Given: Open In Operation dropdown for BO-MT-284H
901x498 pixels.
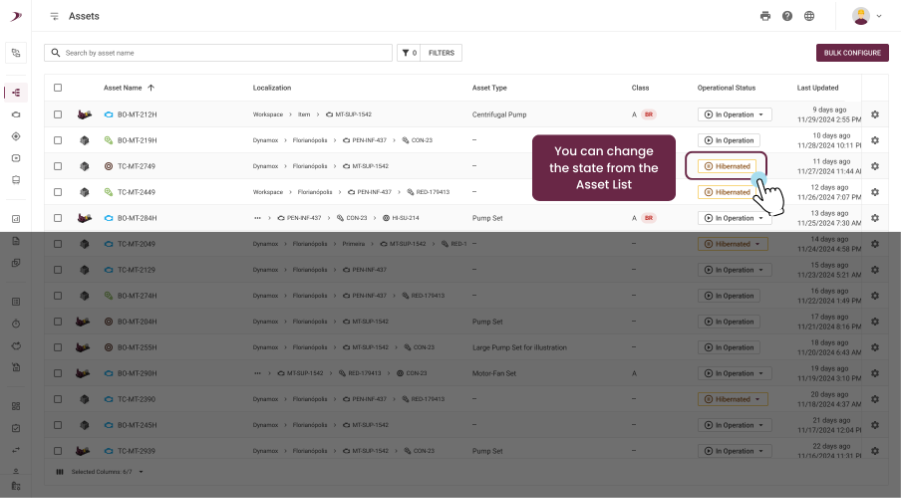Looking at the screenshot, I should 734,218.
